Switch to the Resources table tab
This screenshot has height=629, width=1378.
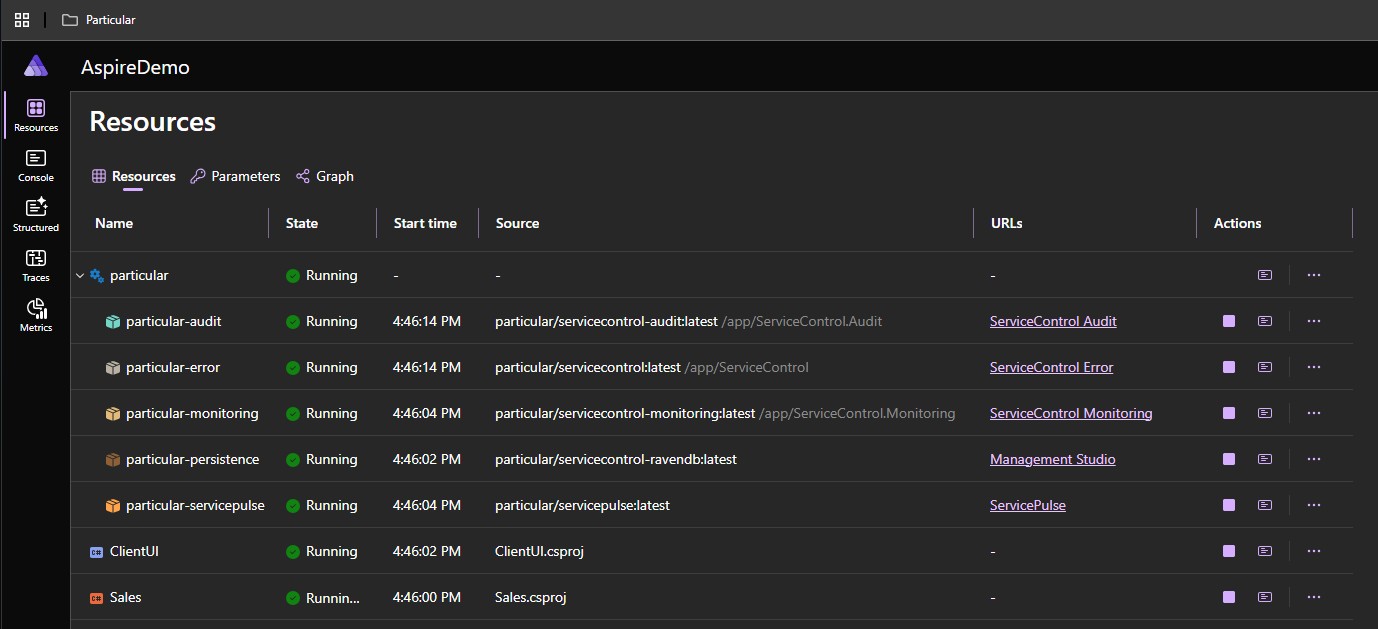(134, 176)
